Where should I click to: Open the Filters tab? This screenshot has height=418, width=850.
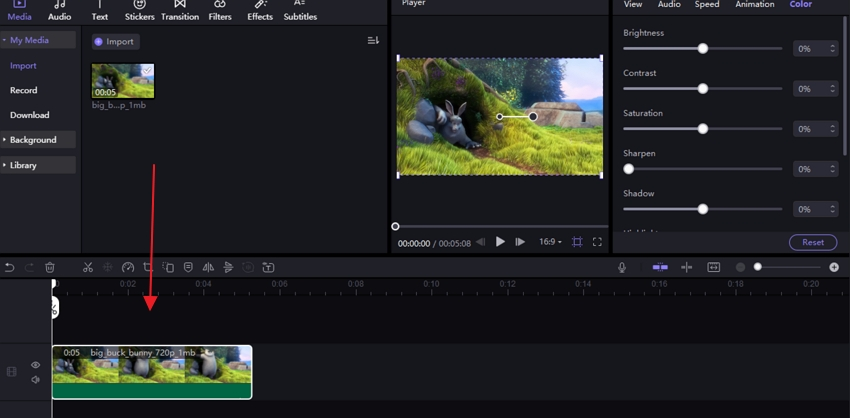220,10
